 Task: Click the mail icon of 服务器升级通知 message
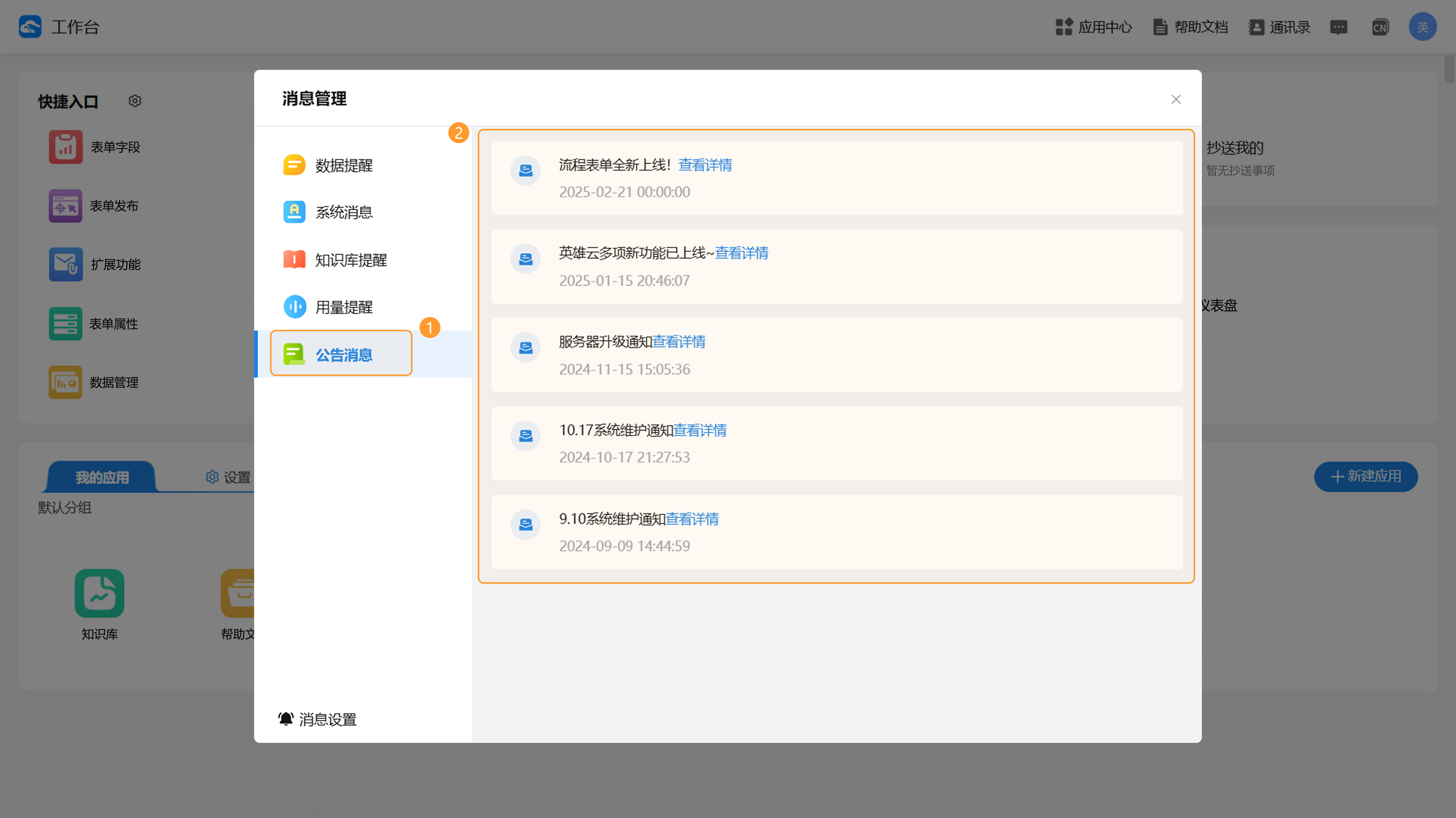(526, 348)
